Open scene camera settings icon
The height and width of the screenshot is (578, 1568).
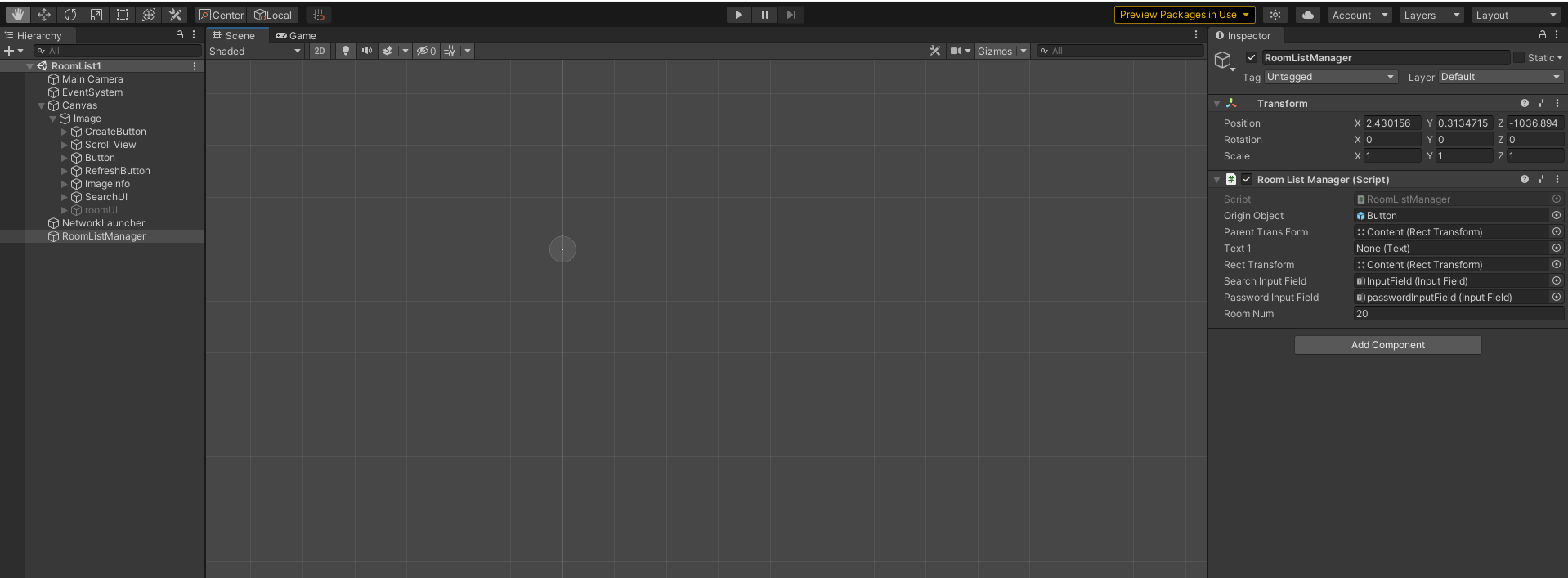955,51
